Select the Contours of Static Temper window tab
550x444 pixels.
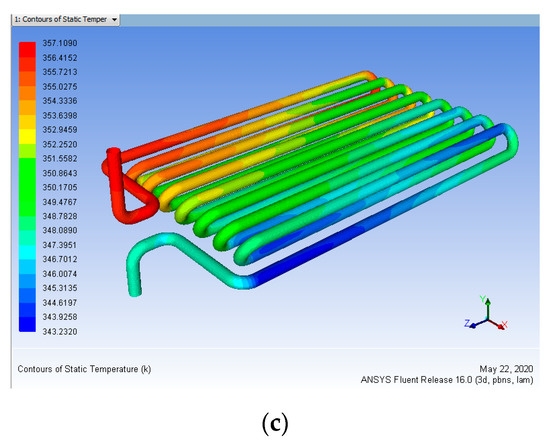(66, 20)
